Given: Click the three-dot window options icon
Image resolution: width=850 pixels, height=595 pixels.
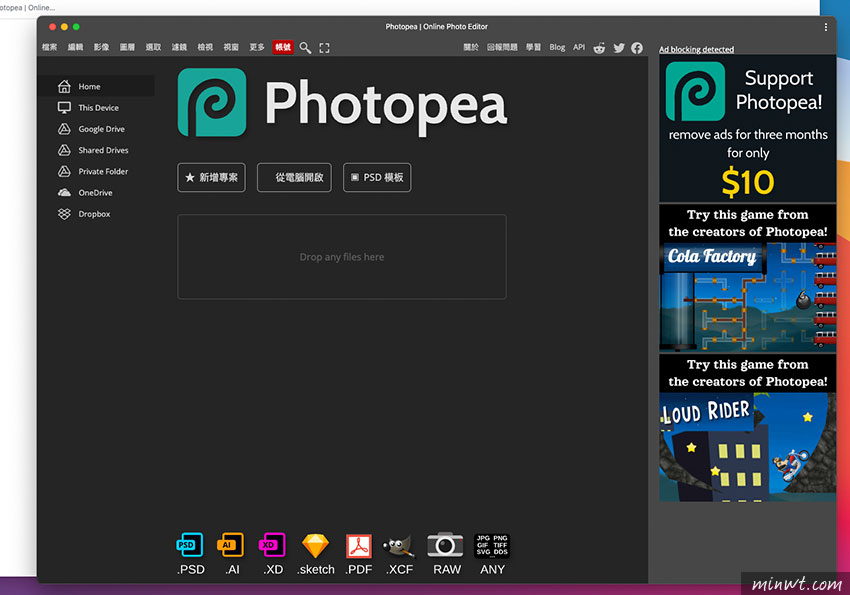Looking at the screenshot, I should pos(826,27).
